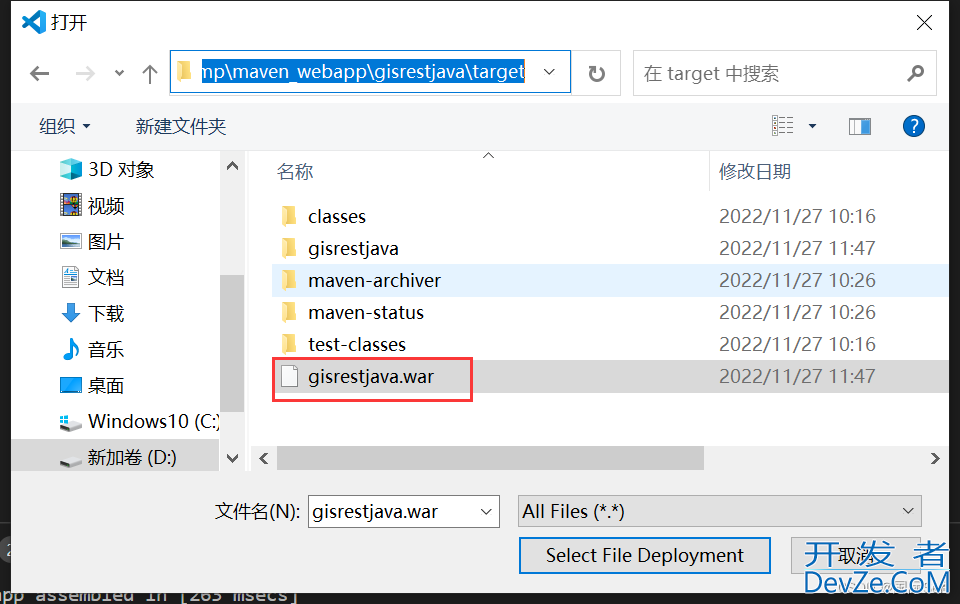The width and height of the screenshot is (960, 604).
Task: Select 桌面 in navigation pane
Action: point(105,386)
